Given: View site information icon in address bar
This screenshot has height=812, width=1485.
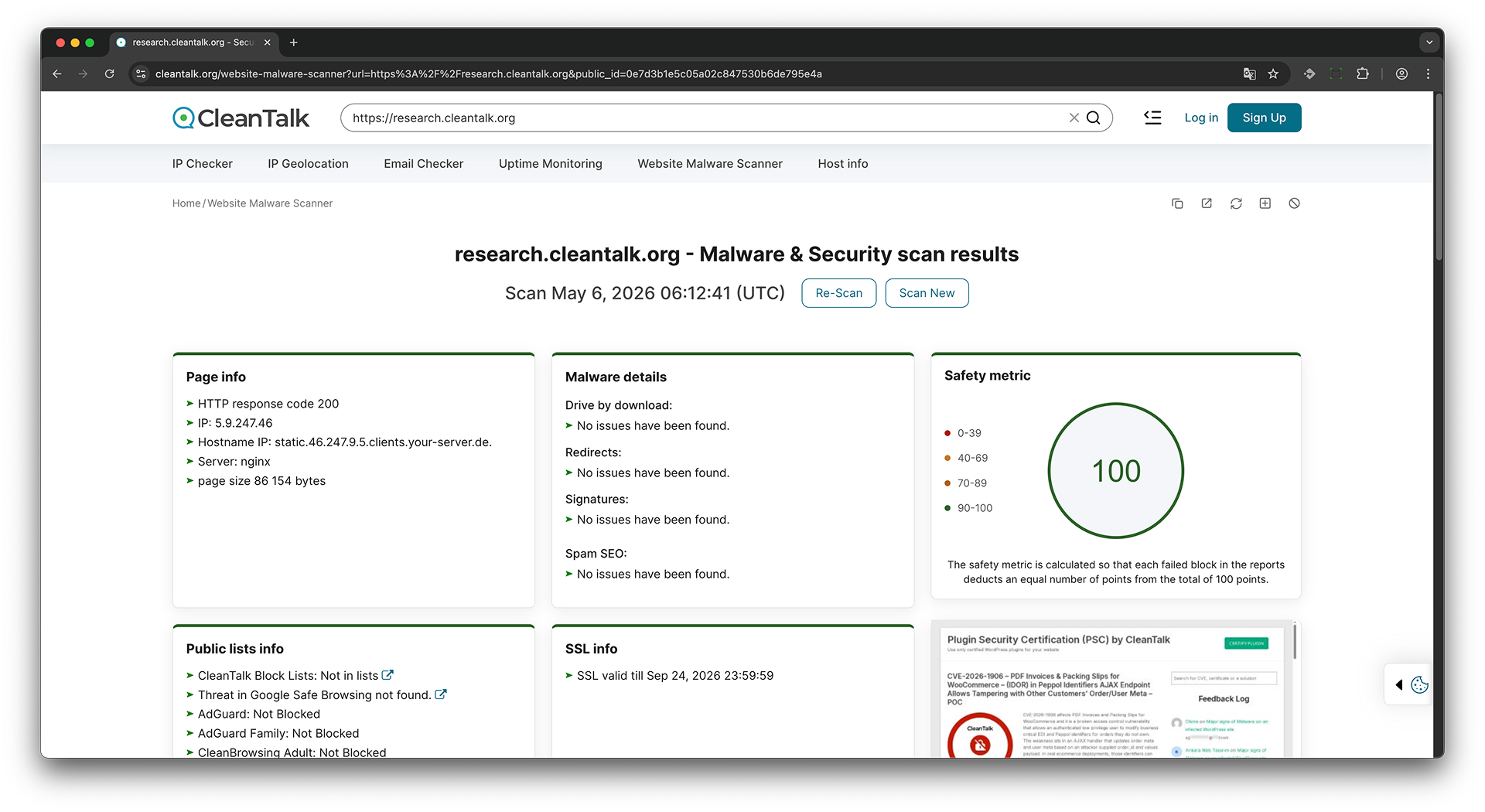Looking at the screenshot, I should [x=141, y=73].
